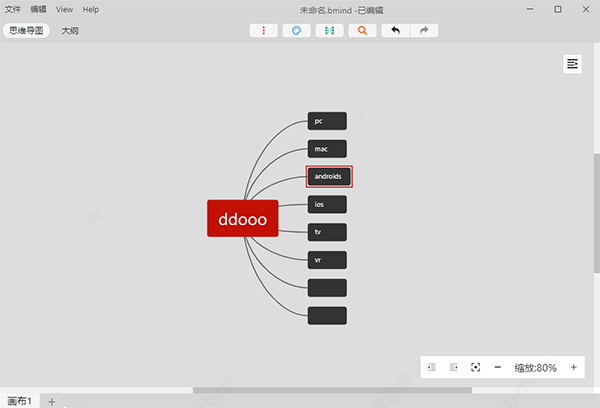
Task: Switch to the 大纲 outline tab
Action: pyautogui.click(x=70, y=31)
